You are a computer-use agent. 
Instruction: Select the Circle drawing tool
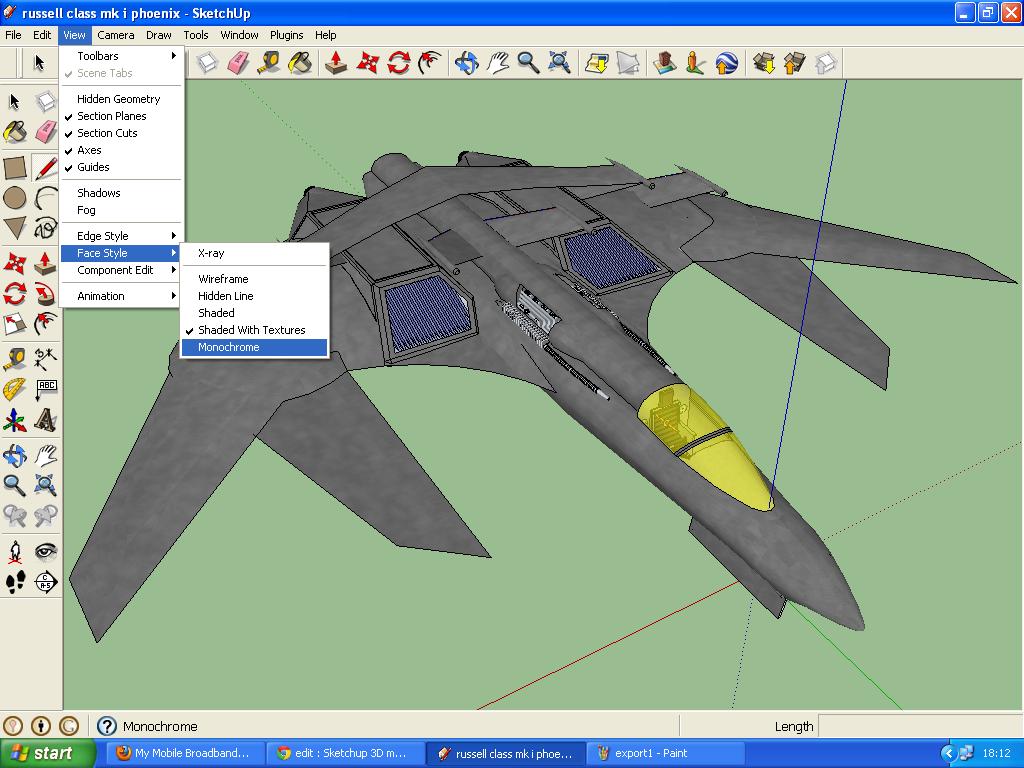coord(14,197)
